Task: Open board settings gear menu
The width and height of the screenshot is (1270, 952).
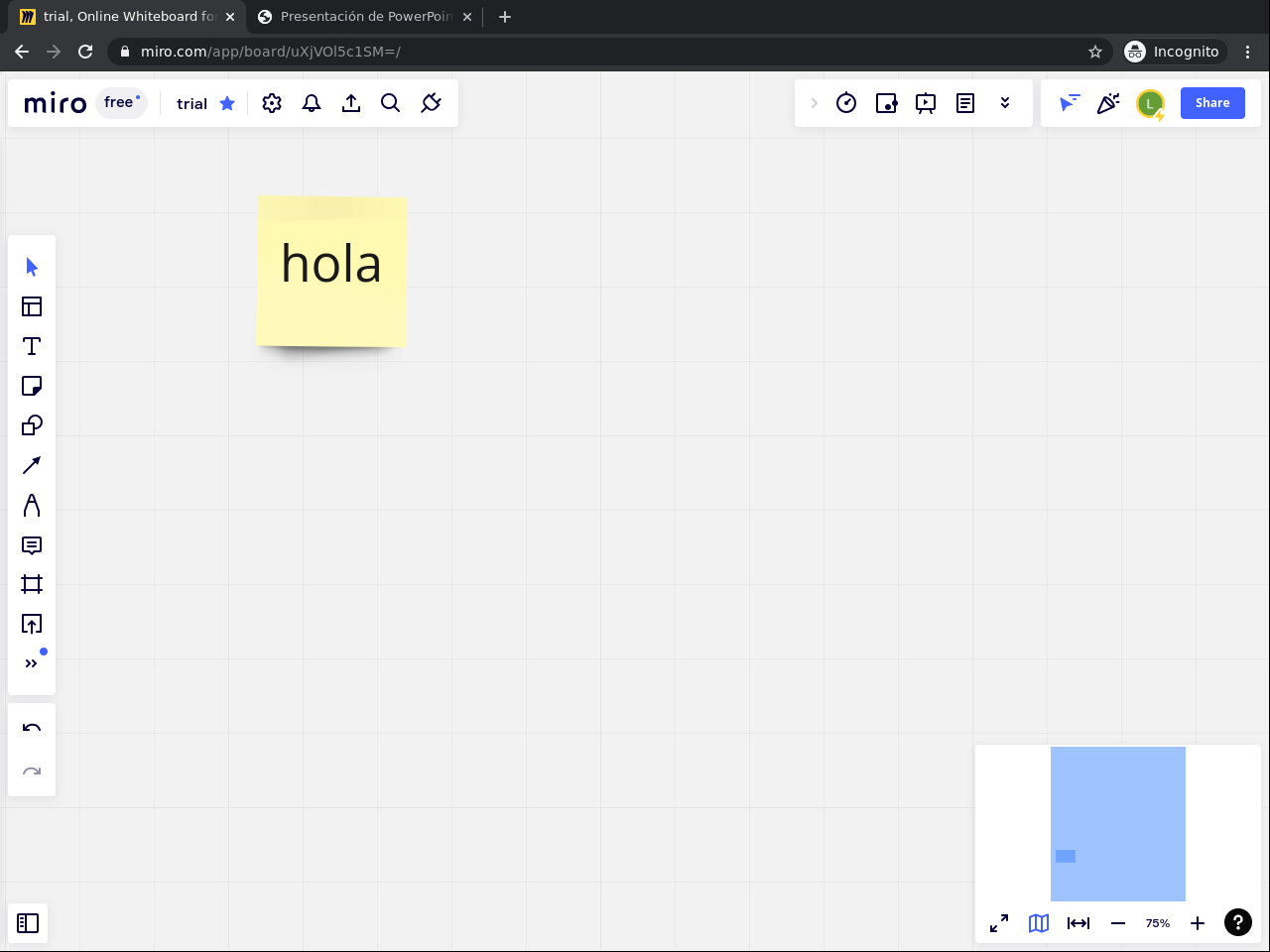Action: tap(272, 103)
